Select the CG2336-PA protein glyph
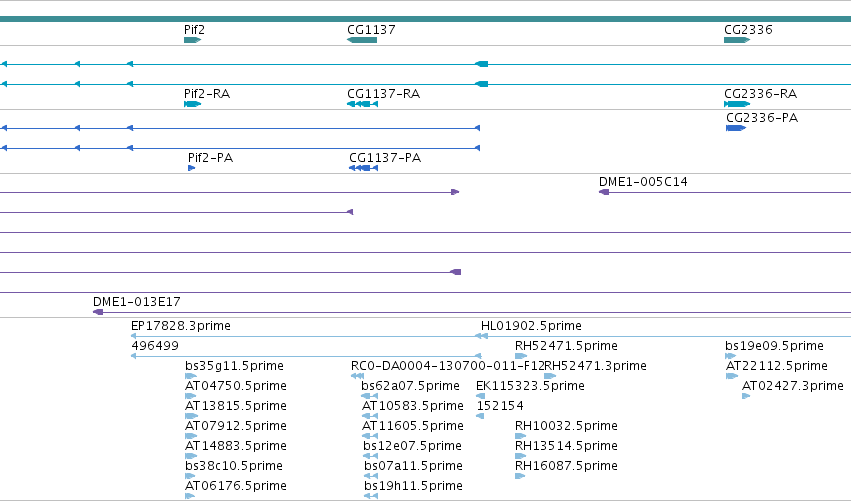The image size is (851, 501). (736, 128)
